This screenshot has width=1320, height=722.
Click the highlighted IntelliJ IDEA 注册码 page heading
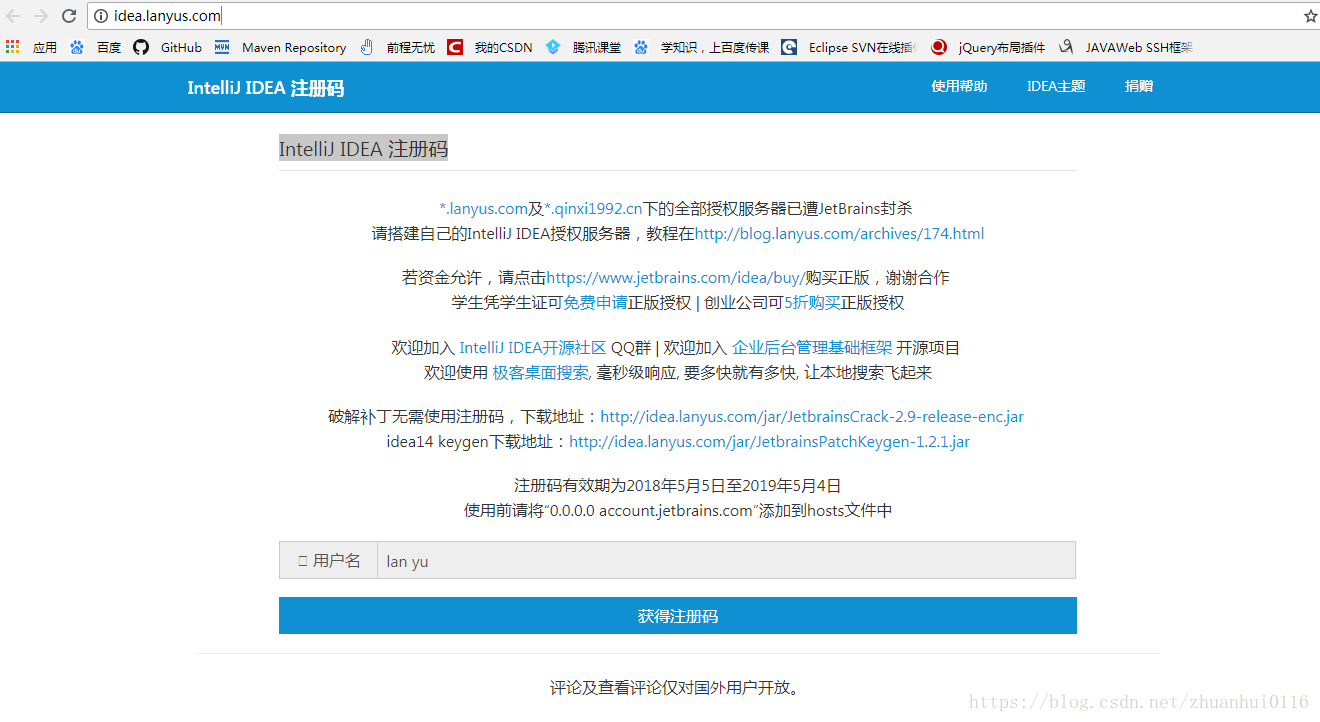pyautogui.click(x=363, y=149)
